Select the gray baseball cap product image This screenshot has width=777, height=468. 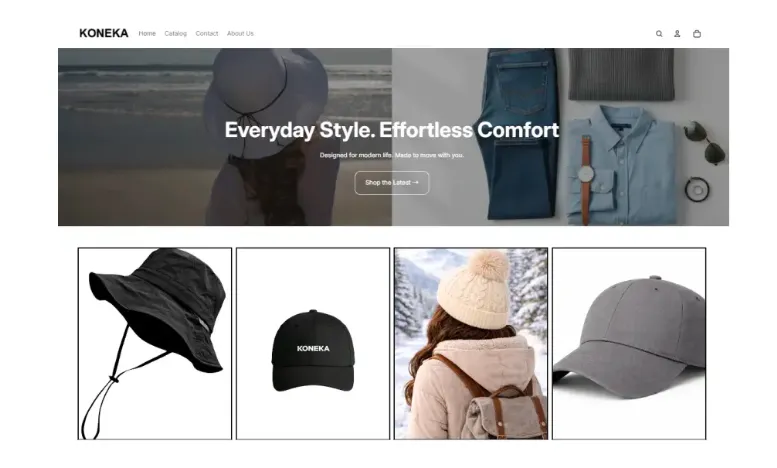click(629, 344)
